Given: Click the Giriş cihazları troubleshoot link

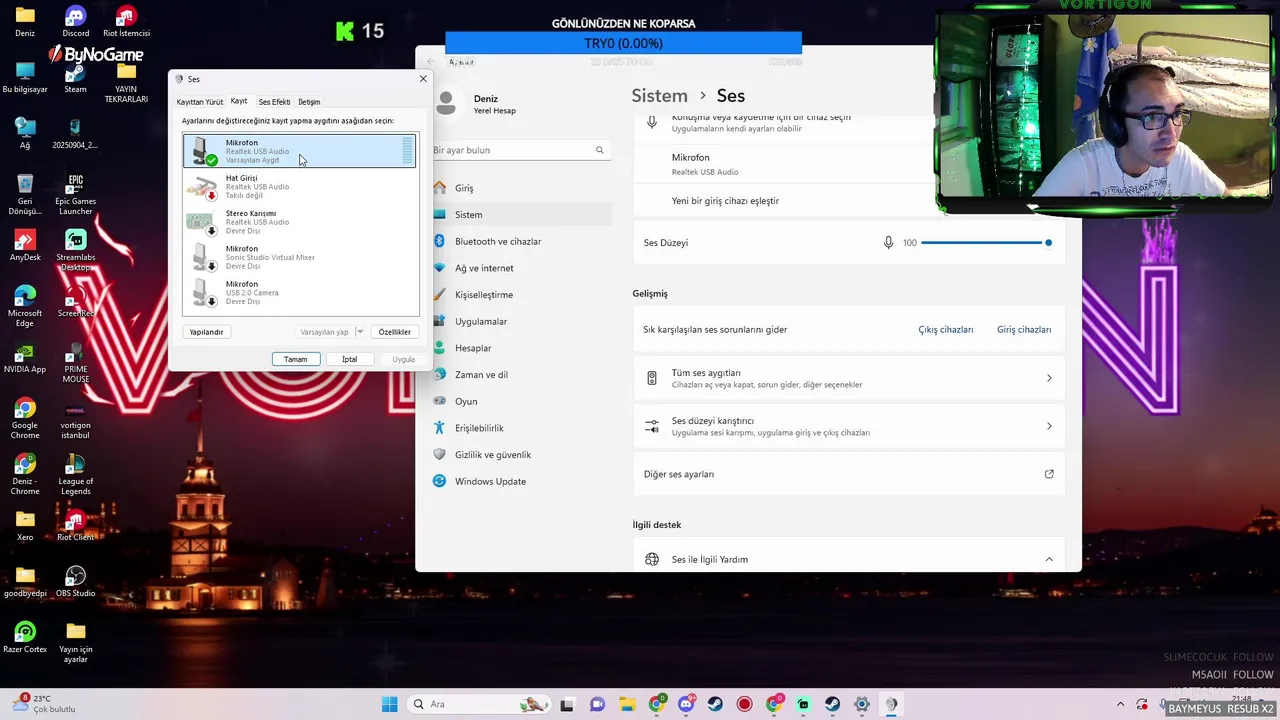Looking at the screenshot, I should click(x=1024, y=329).
